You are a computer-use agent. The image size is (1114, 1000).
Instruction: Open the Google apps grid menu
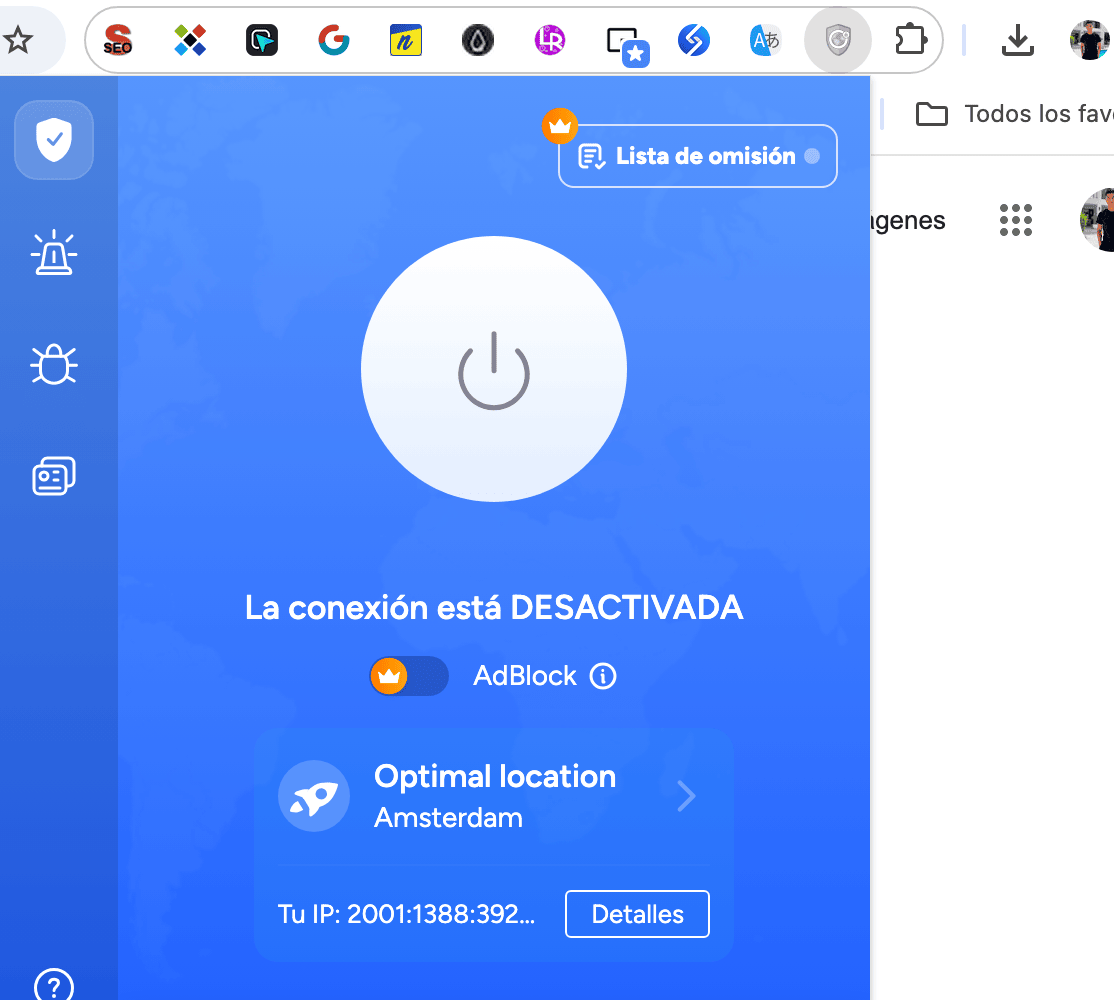click(1016, 220)
